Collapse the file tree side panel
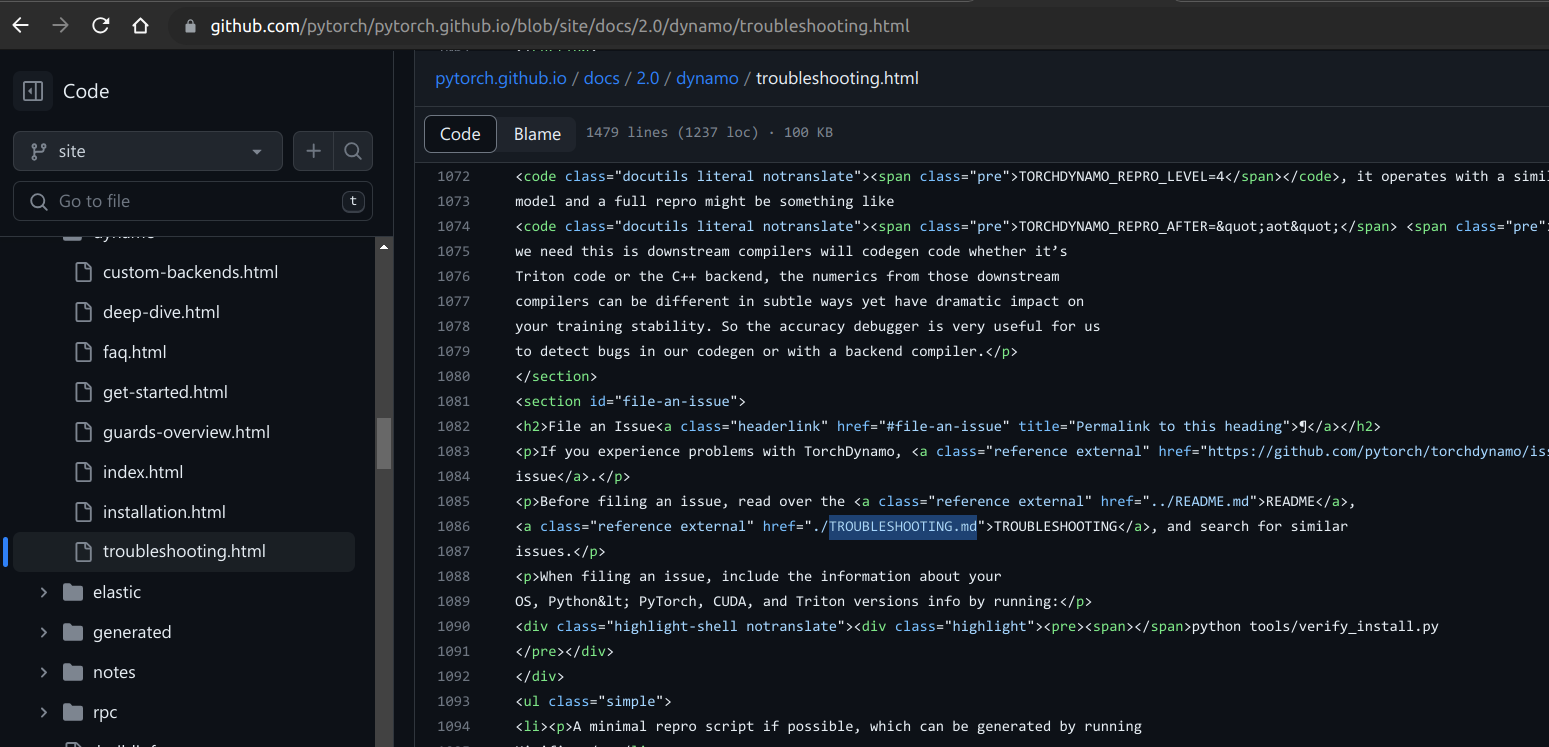Screen dimensions: 1549x747 [x=33, y=91]
